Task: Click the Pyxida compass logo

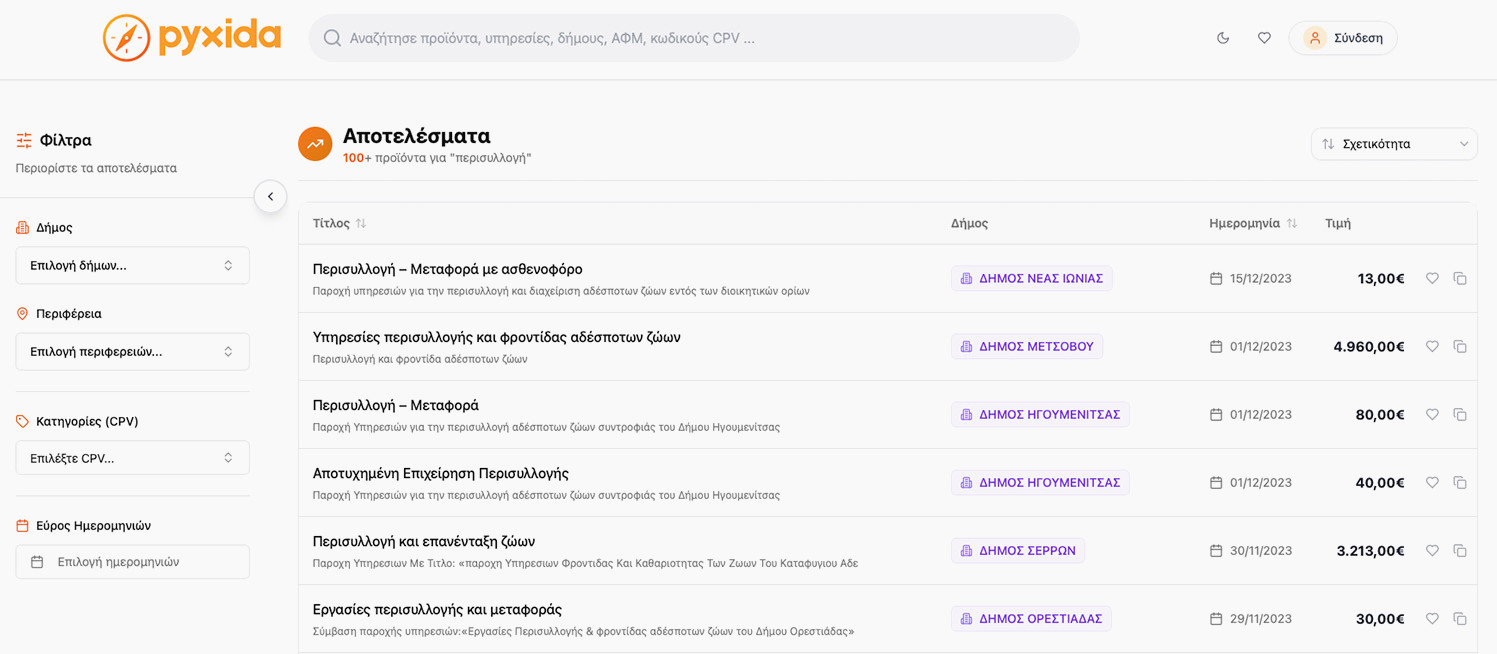Action: [x=127, y=38]
